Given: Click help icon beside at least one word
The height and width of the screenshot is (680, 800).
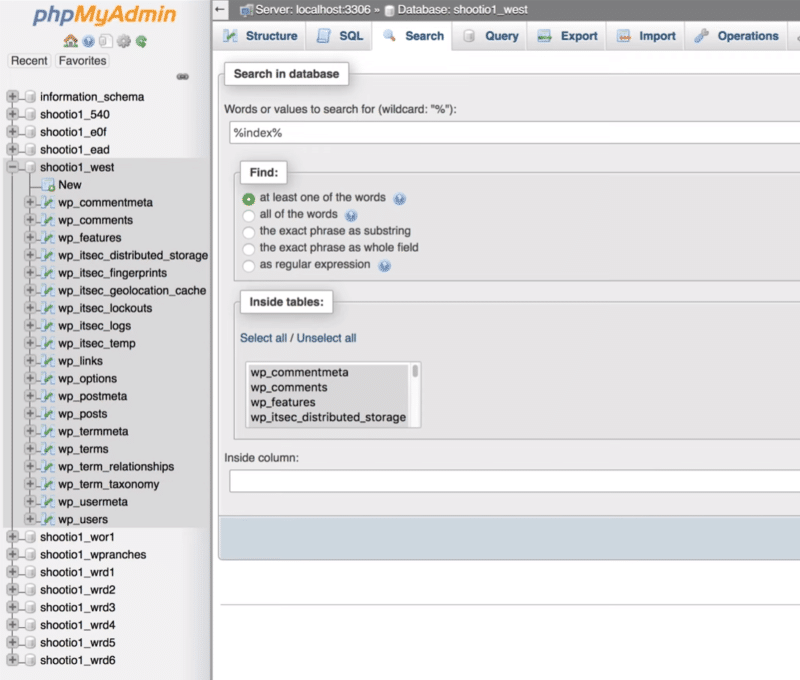Looking at the screenshot, I should pos(399,198).
